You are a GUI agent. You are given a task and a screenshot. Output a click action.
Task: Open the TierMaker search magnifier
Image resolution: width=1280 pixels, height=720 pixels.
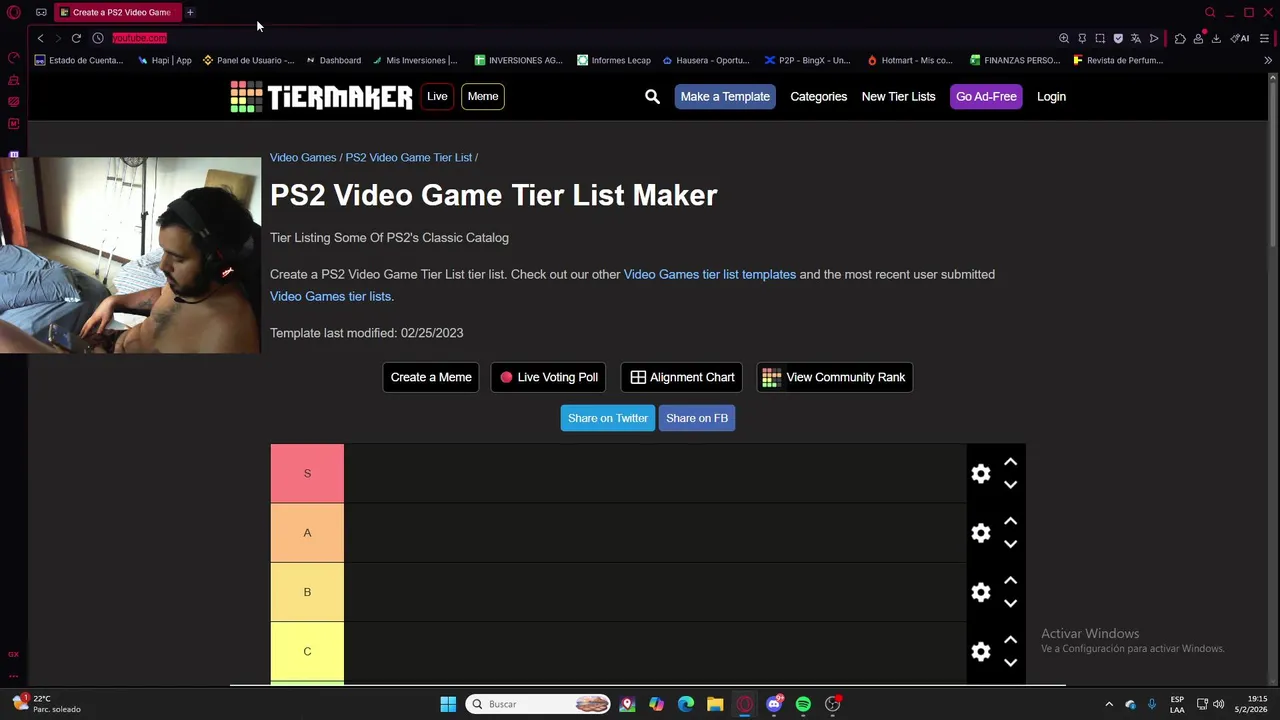point(652,97)
